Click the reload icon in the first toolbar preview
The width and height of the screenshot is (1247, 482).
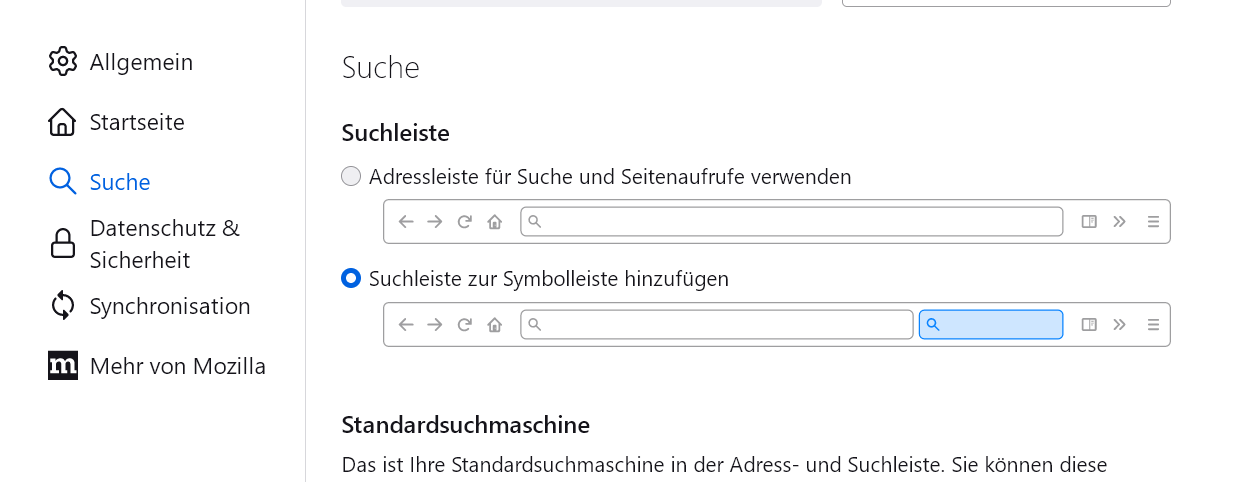(x=464, y=222)
